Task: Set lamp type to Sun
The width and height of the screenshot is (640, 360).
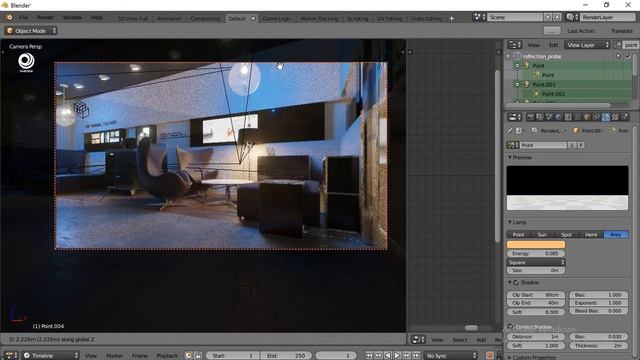Action: pyautogui.click(x=542, y=234)
